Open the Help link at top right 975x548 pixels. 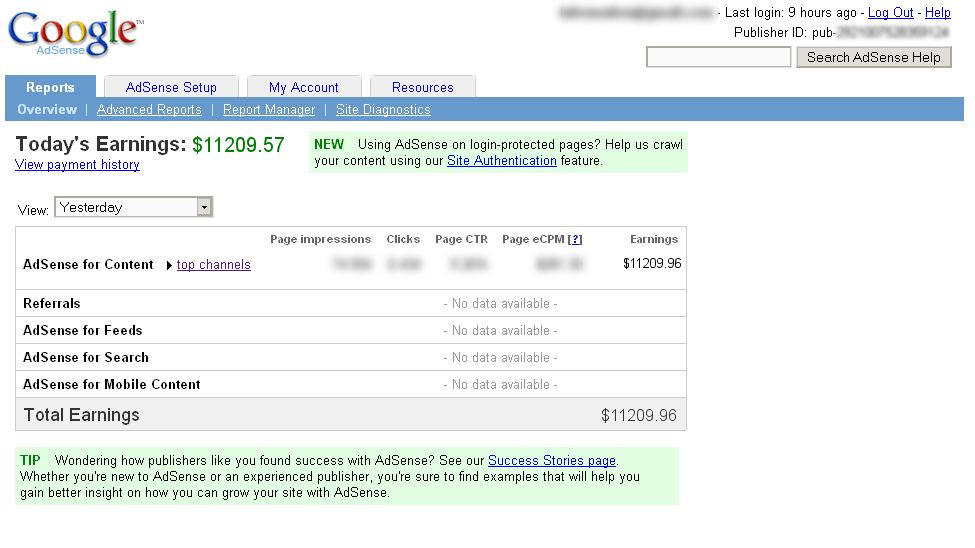[938, 12]
